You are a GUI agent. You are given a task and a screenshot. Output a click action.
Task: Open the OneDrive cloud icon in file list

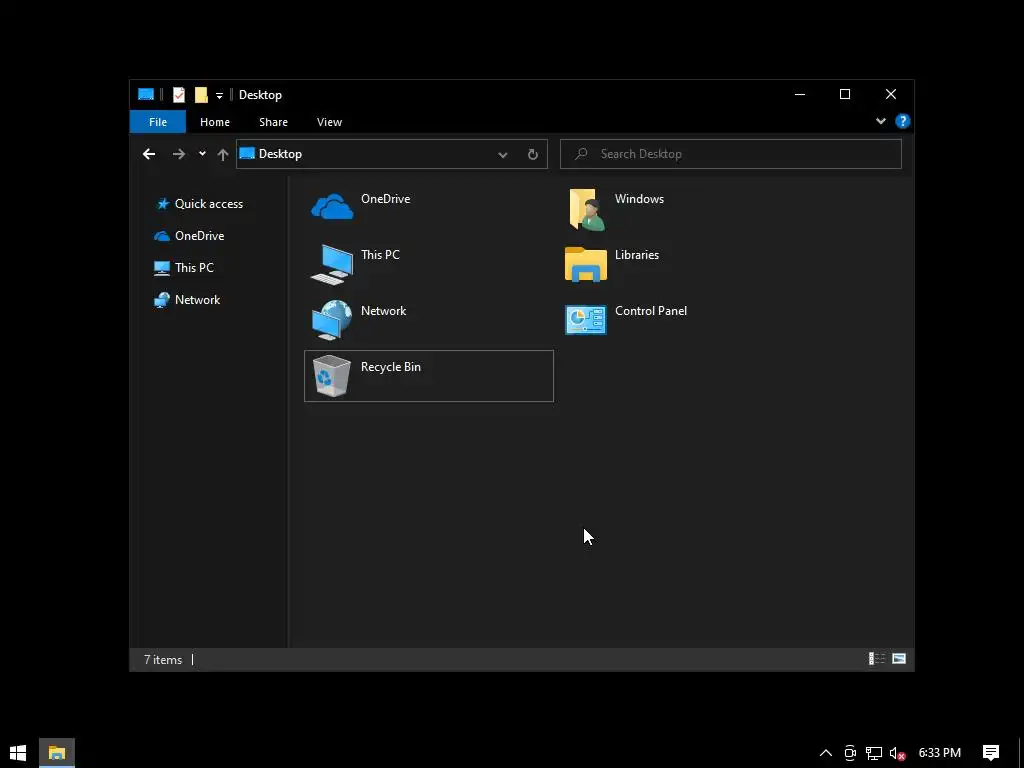pos(332,206)
